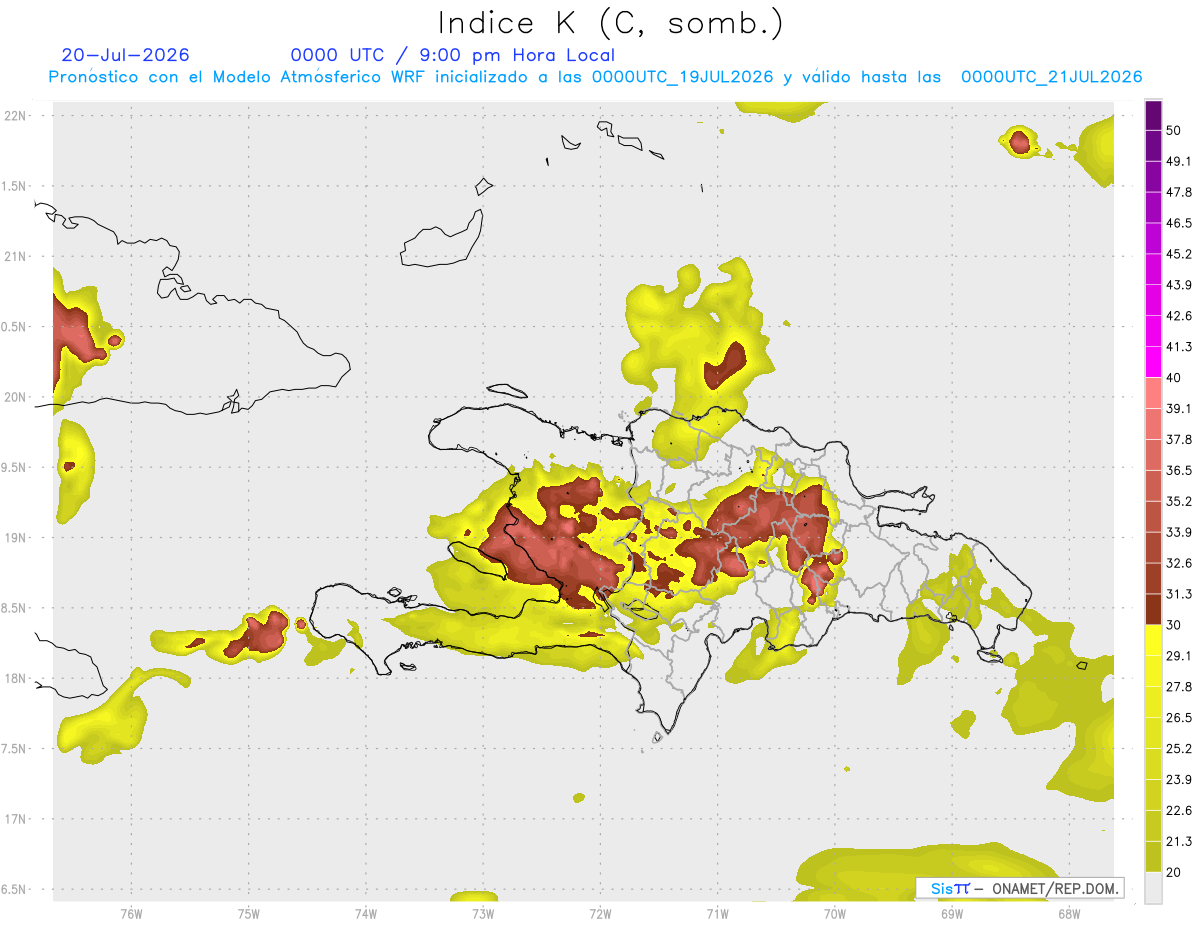Click legend value '46.5'
Screen dimensions: 1200x927
(1179, 223)
